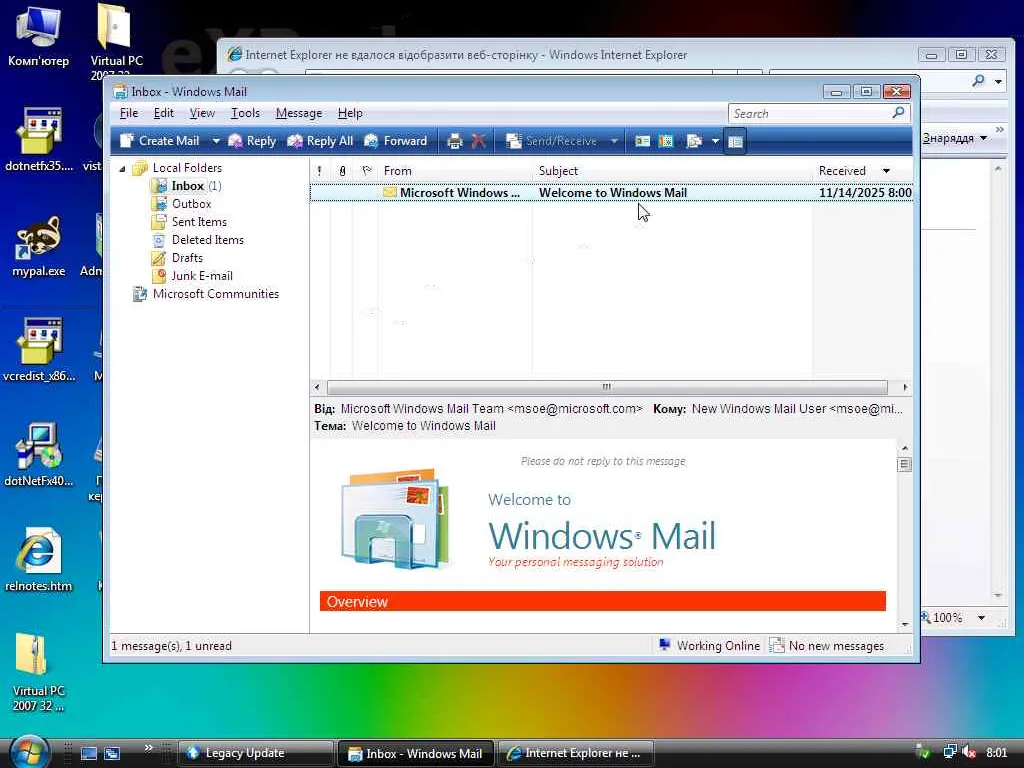
Task: Sort by the Flag column header
Action: coord(366,171)
